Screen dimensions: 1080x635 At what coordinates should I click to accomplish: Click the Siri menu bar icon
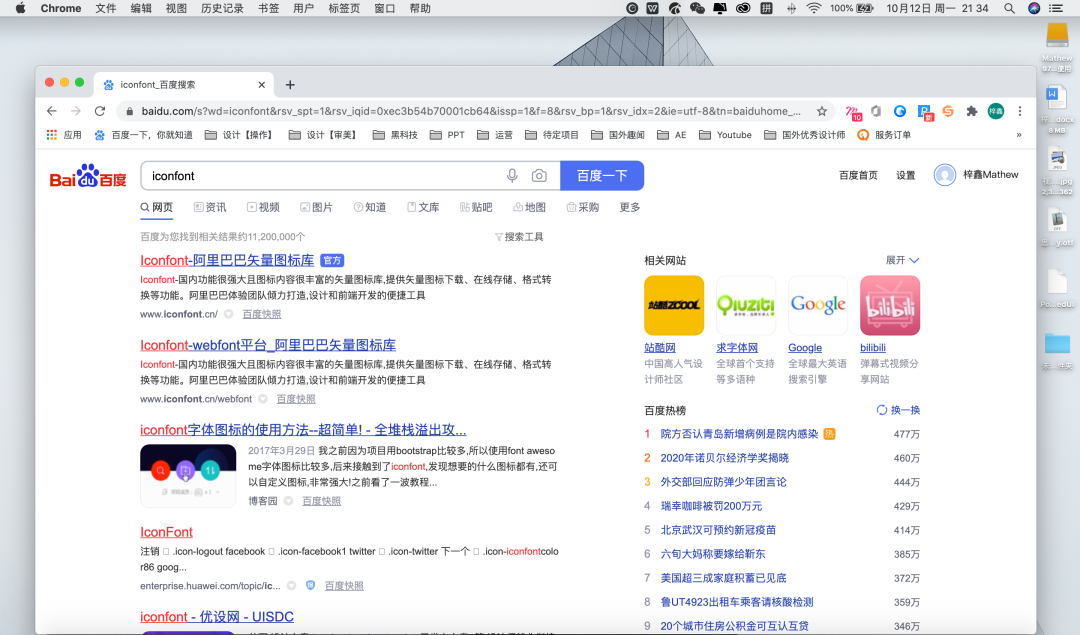[1034, 8]
